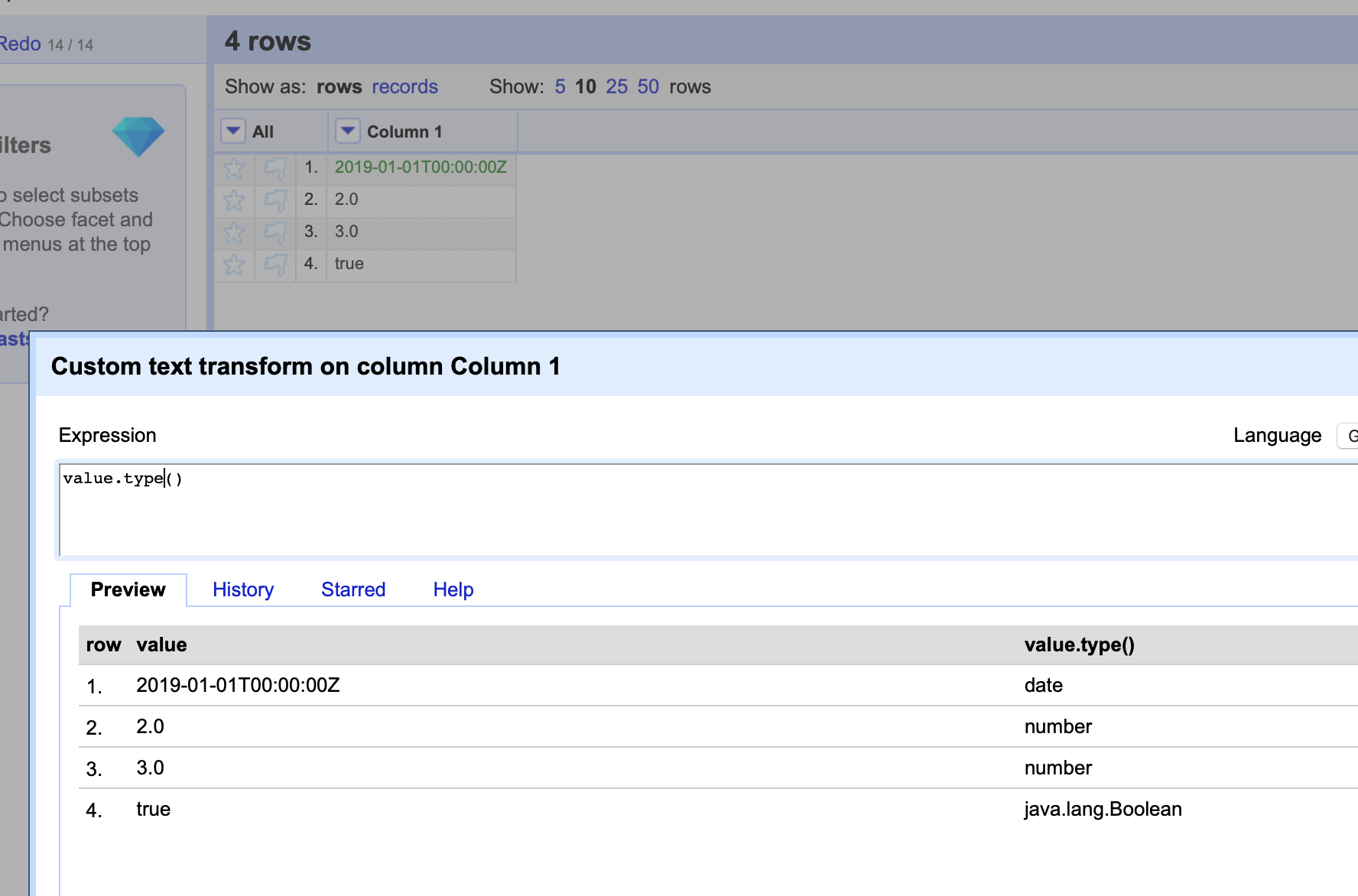
Task: Open the All column dropdown menu
Action: pyautogui.click(x=233, y=131)
